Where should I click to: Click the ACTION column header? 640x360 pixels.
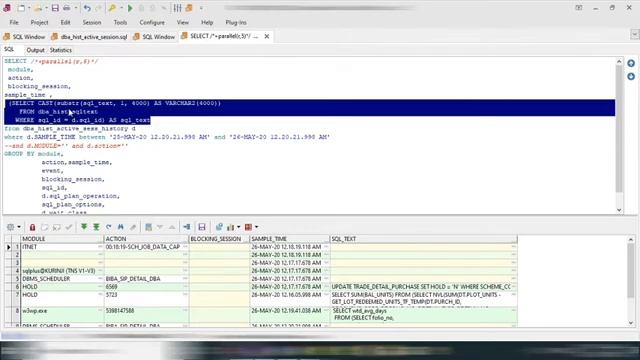click(x=146, y=239)
